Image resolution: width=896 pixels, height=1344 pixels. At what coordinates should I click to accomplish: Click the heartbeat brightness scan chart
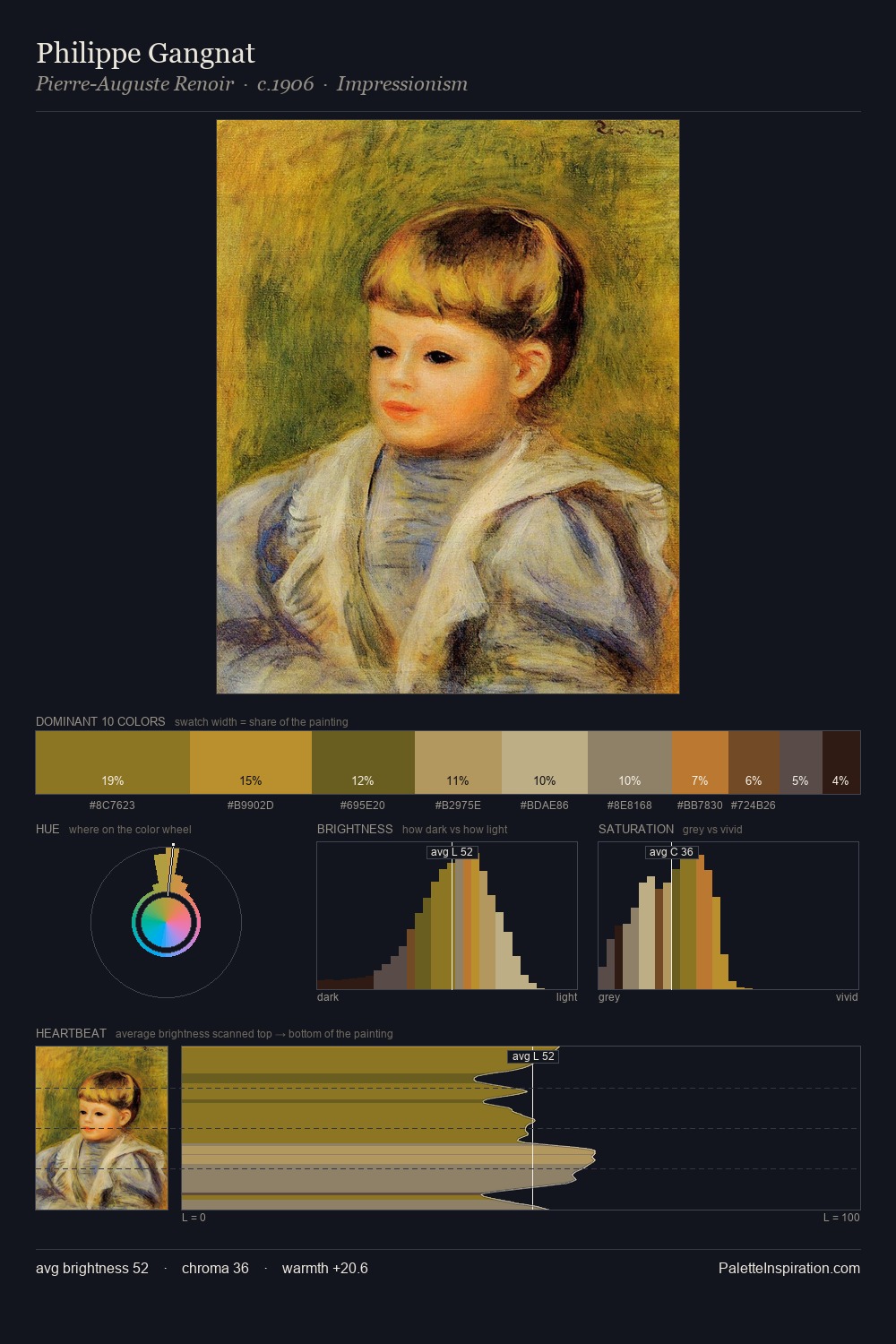[521, 1128]
